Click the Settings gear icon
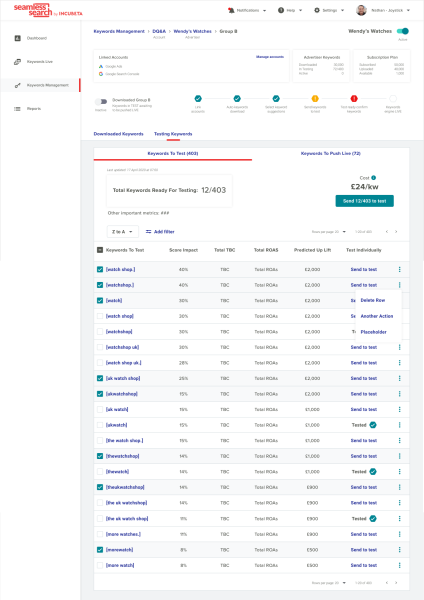This screenshot has height=600, width=424. [317, 10]
